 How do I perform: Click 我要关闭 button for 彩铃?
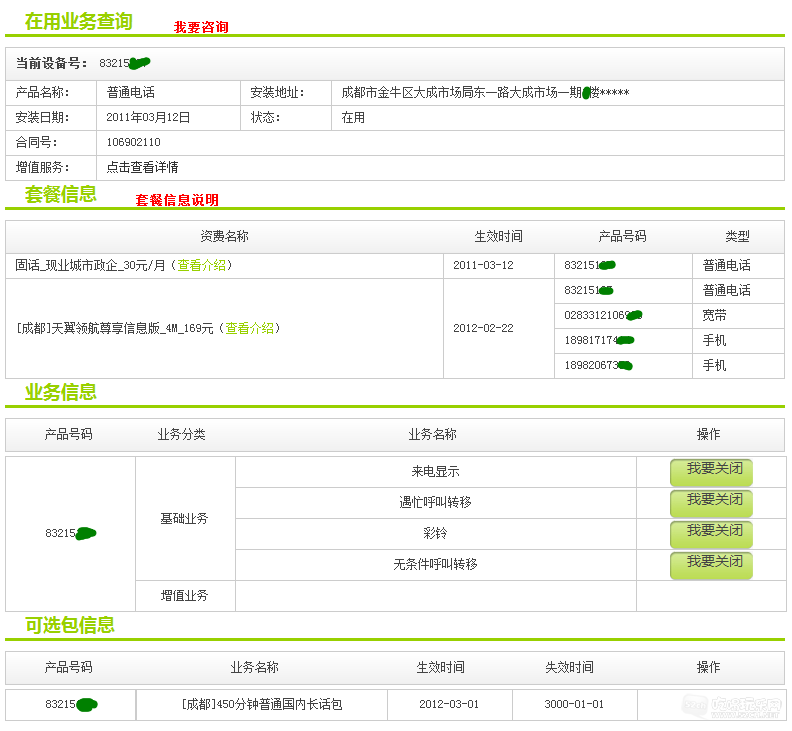pyautogui.click(x=711, y=534)
